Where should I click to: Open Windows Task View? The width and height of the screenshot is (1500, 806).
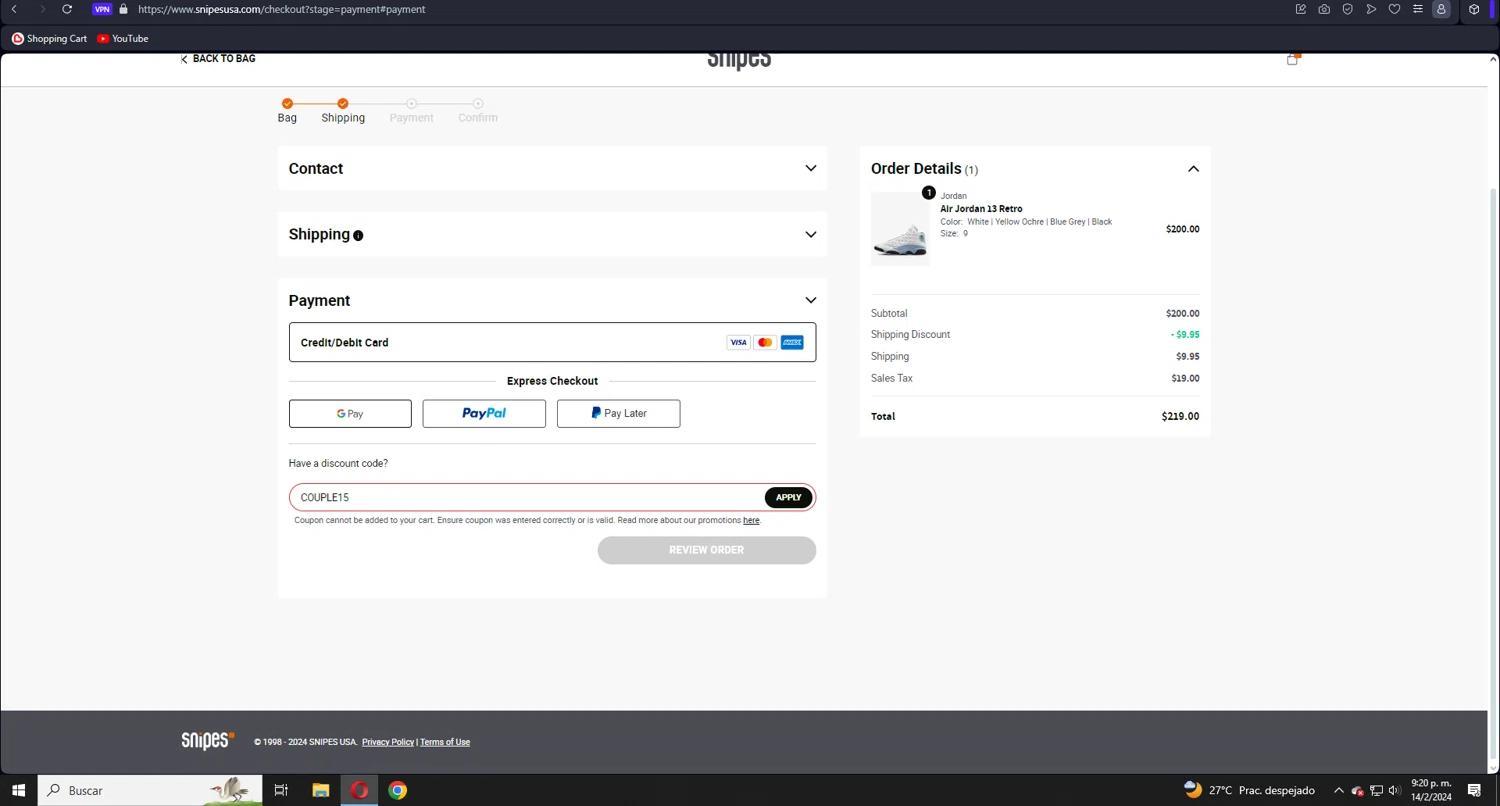281,790
